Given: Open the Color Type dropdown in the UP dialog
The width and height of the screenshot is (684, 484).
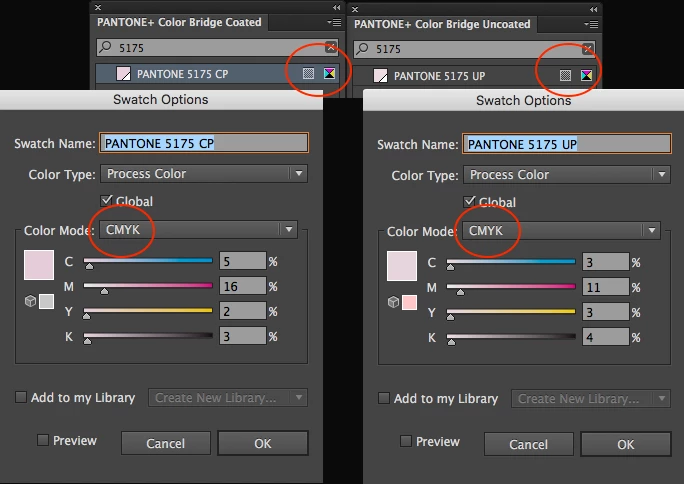Looking at the screenshot, I should (x=567, y=174).
